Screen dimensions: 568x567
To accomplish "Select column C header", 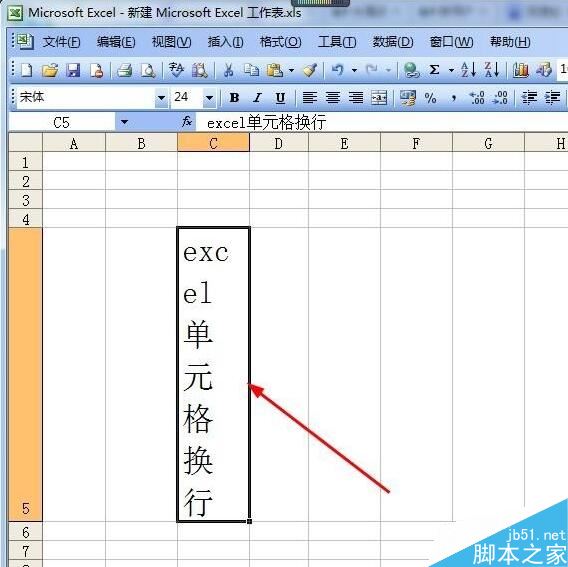I will (x=213, y=143).
